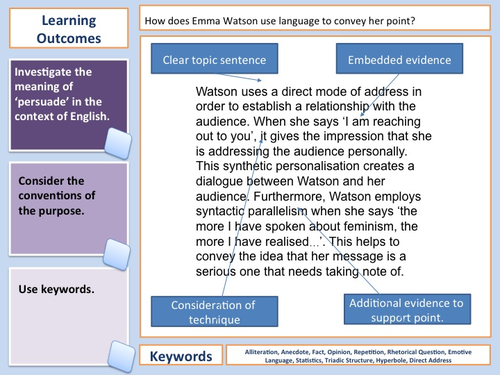Viewport: 500px width, 375px height.
Task: Click the 'Learning Outcomes' heading box
Action: (69, 29)
